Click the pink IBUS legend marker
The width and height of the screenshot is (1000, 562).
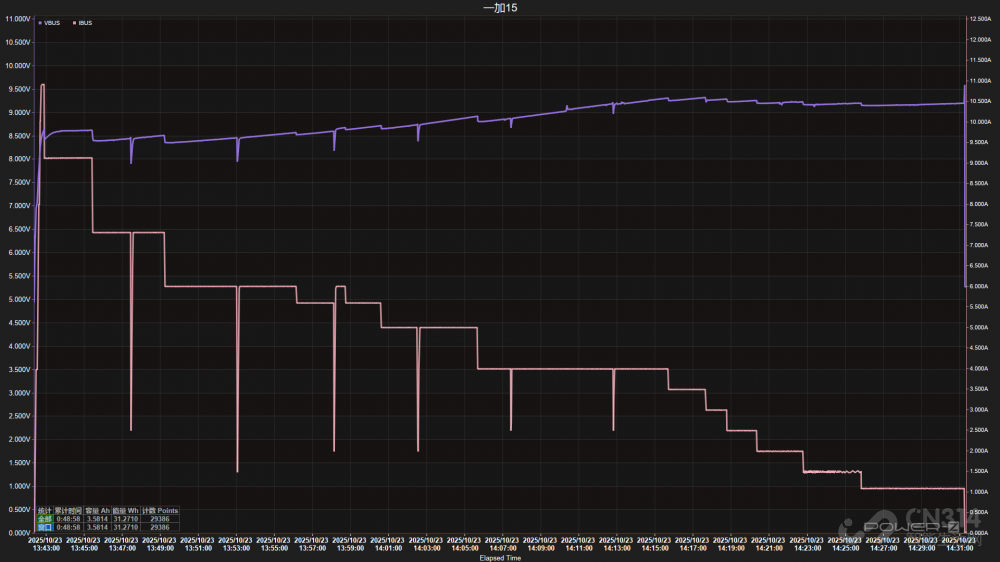point(73,22)
